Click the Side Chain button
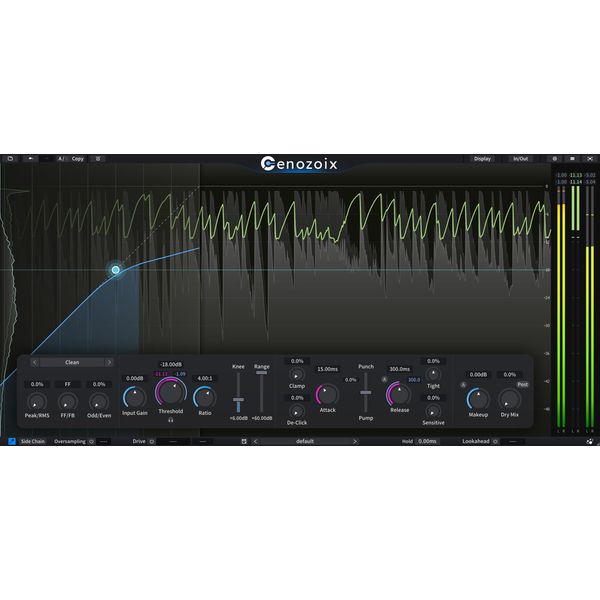This screenshot has width=600, height=600. click(33, 441)
